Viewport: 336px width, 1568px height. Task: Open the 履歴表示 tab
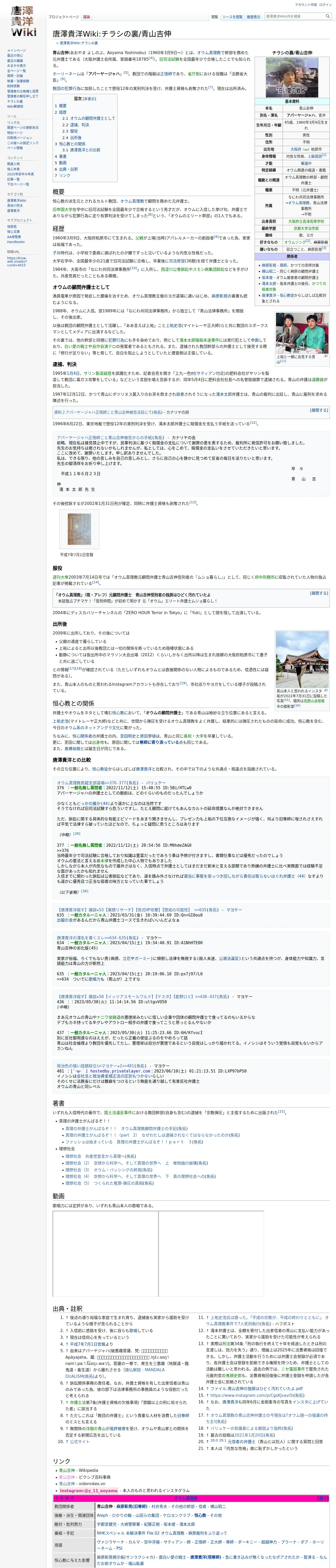(254, 17)
